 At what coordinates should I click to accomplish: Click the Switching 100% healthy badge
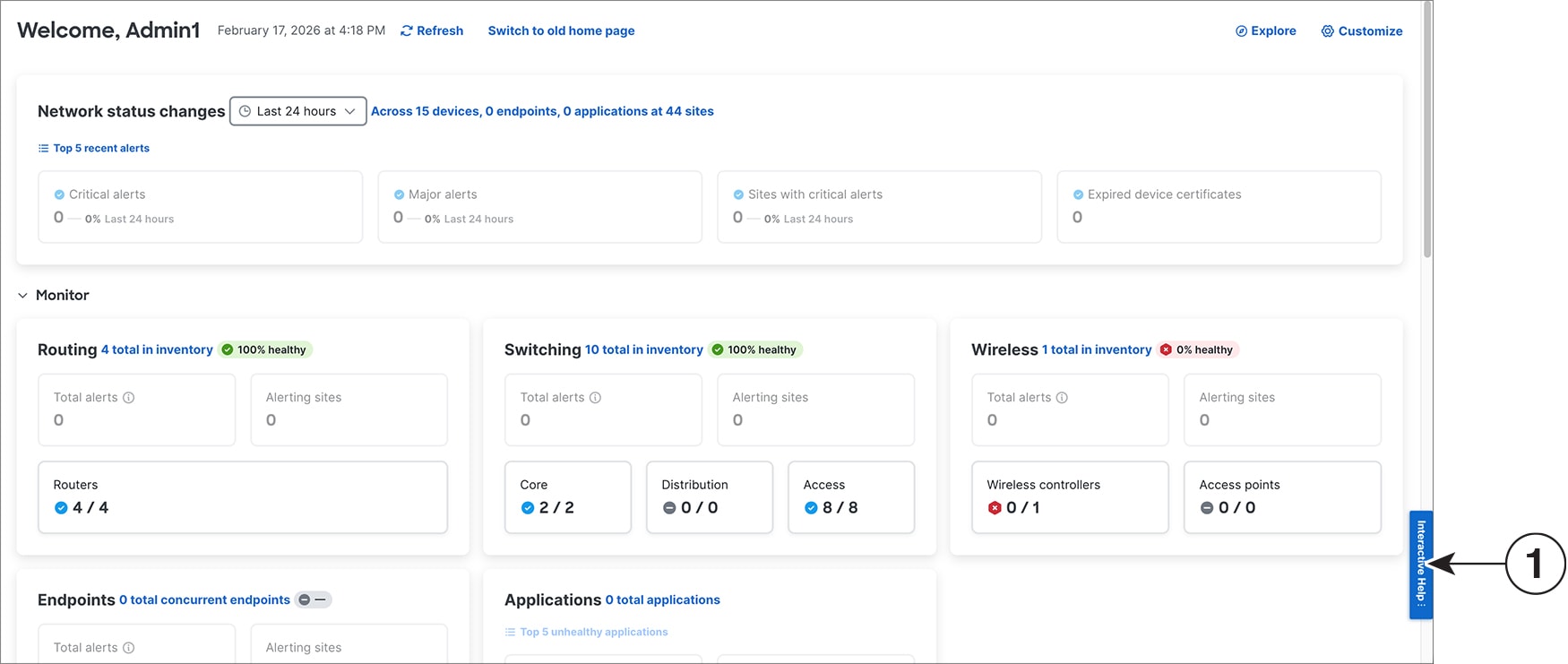[x=754, y=349]
